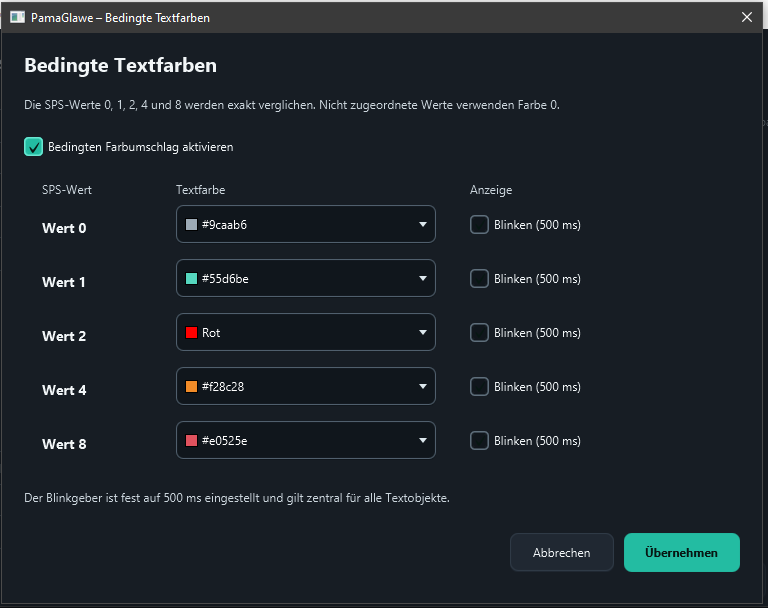This screenshot has width=768, height=608.
Task: Check Blinken (500 ms) for Wert 8
Action: pos(479,440)
